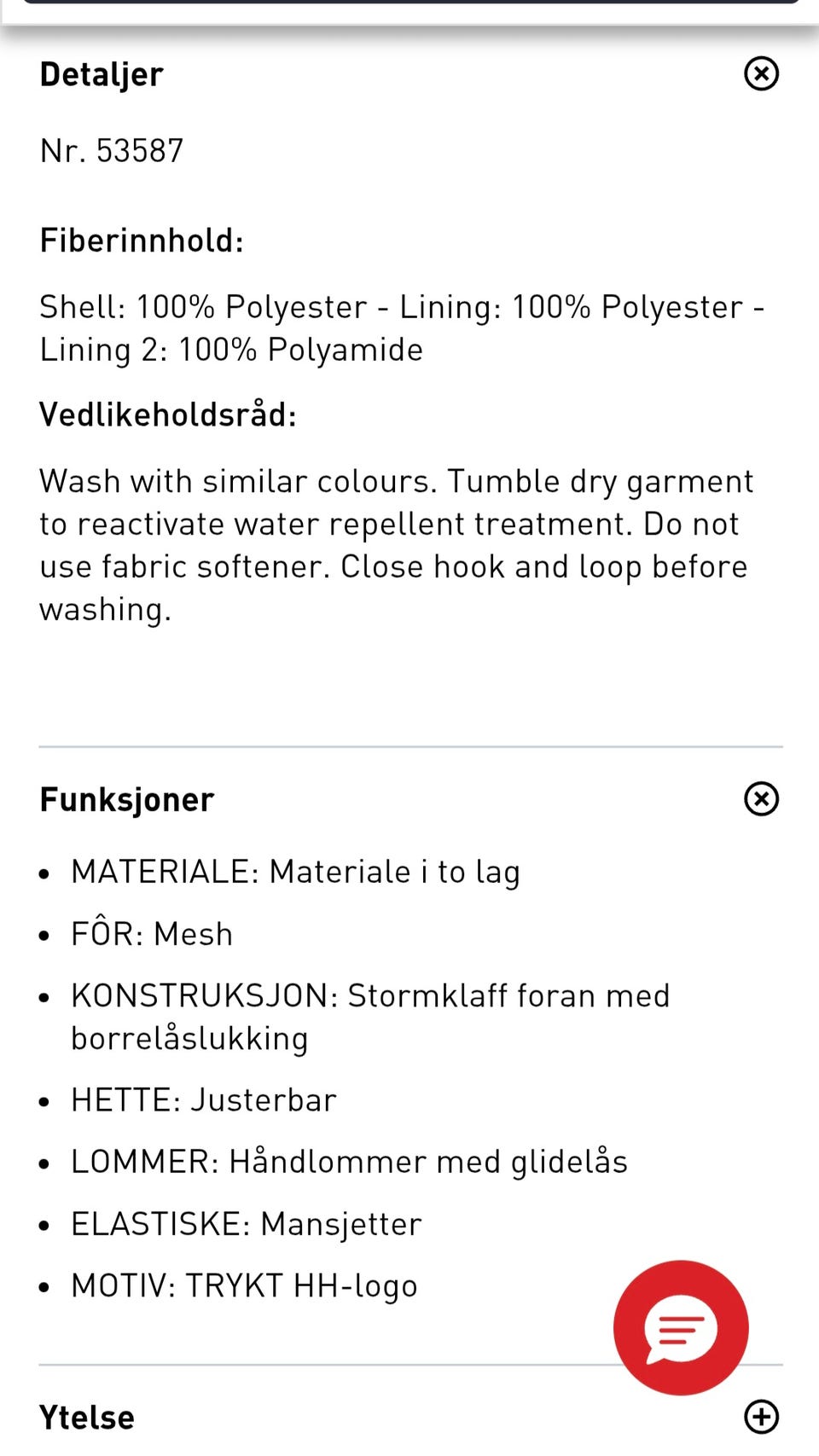Expand the Ytelse section with the plus icon

761,1417
